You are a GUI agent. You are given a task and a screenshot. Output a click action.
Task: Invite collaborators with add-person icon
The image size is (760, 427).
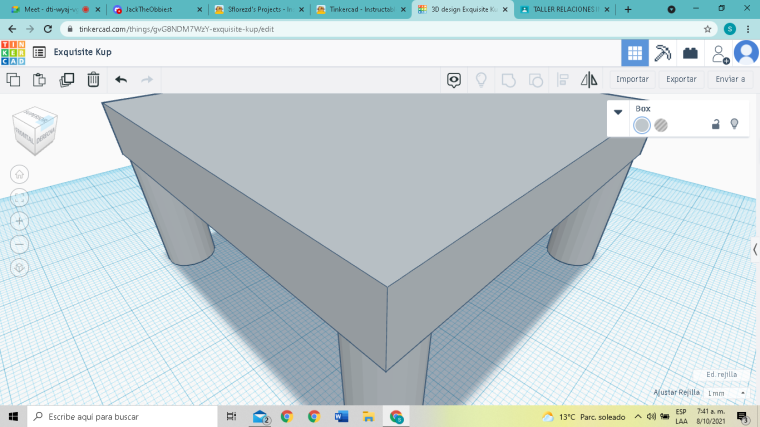coord(720,53)
